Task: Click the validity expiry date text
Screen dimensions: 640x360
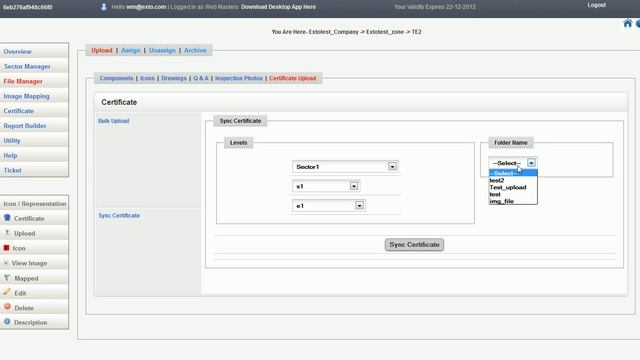Action: [435, 7]
